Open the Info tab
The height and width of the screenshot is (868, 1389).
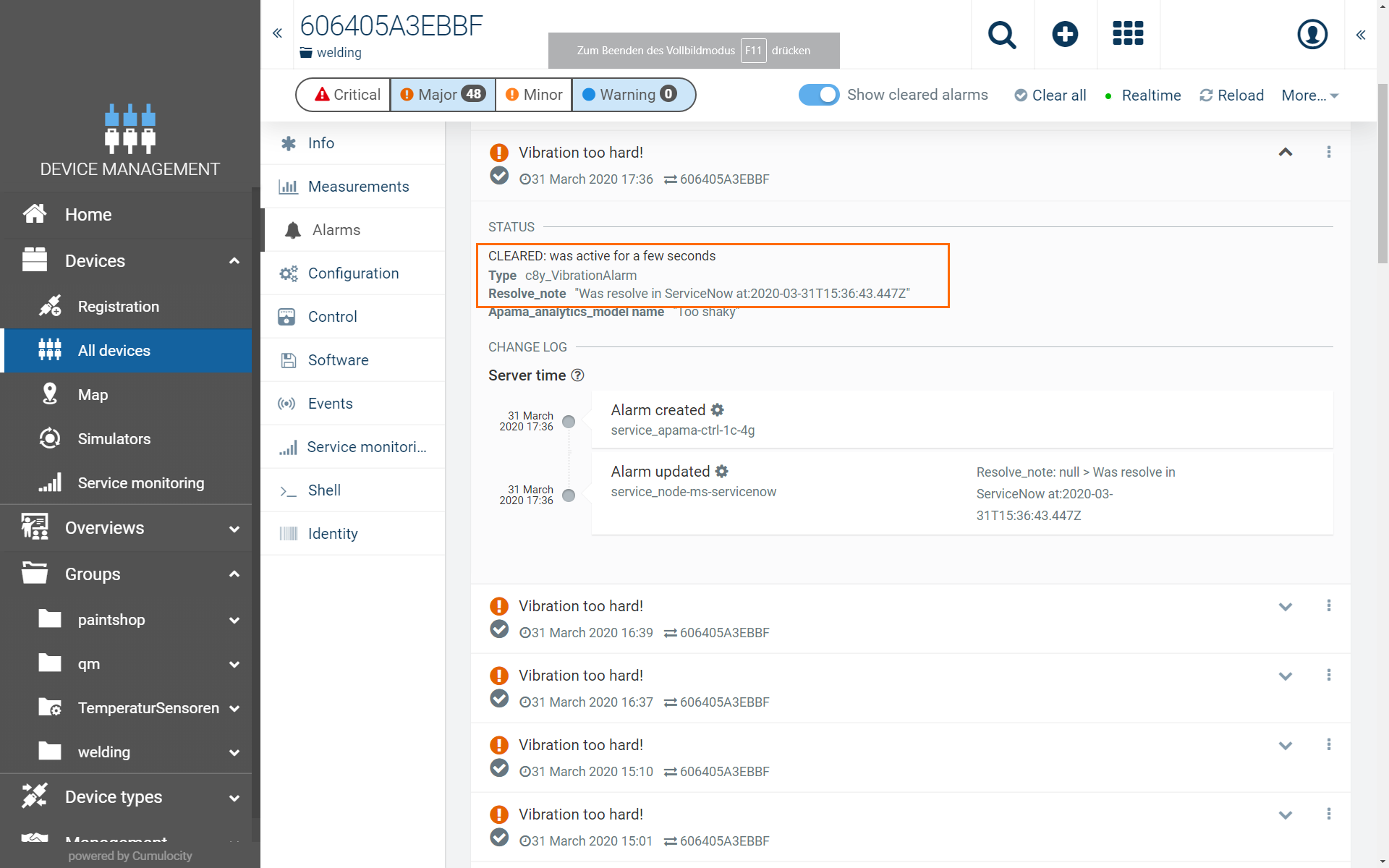353,143
